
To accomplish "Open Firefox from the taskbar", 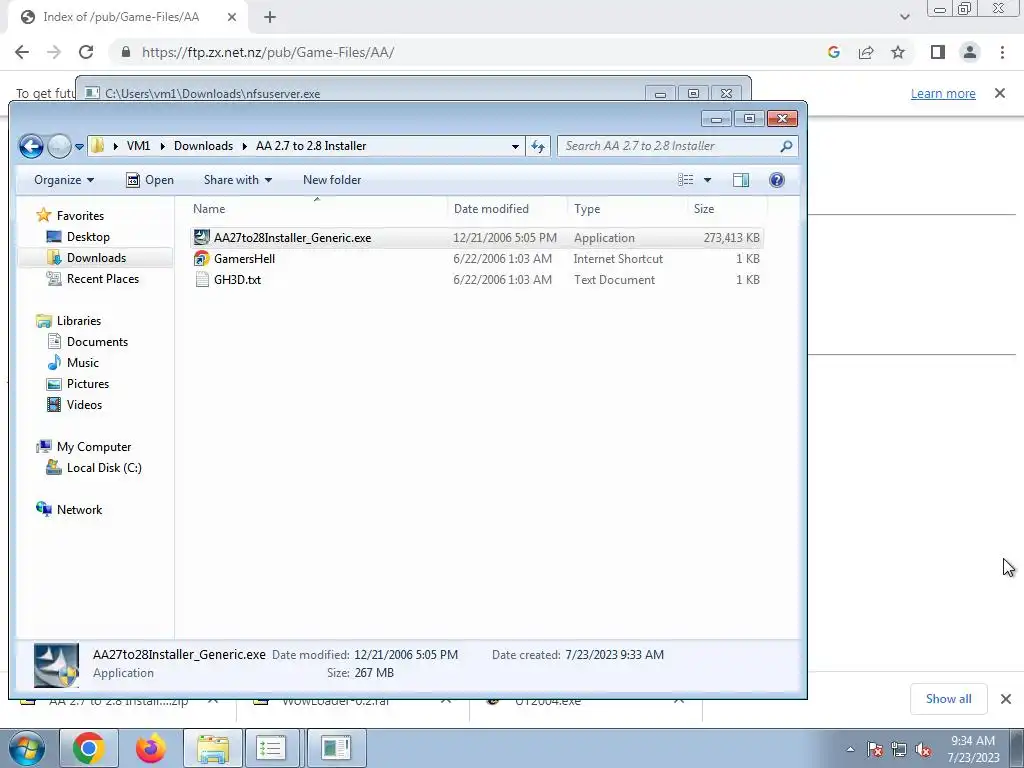I will tap(151, 748).
